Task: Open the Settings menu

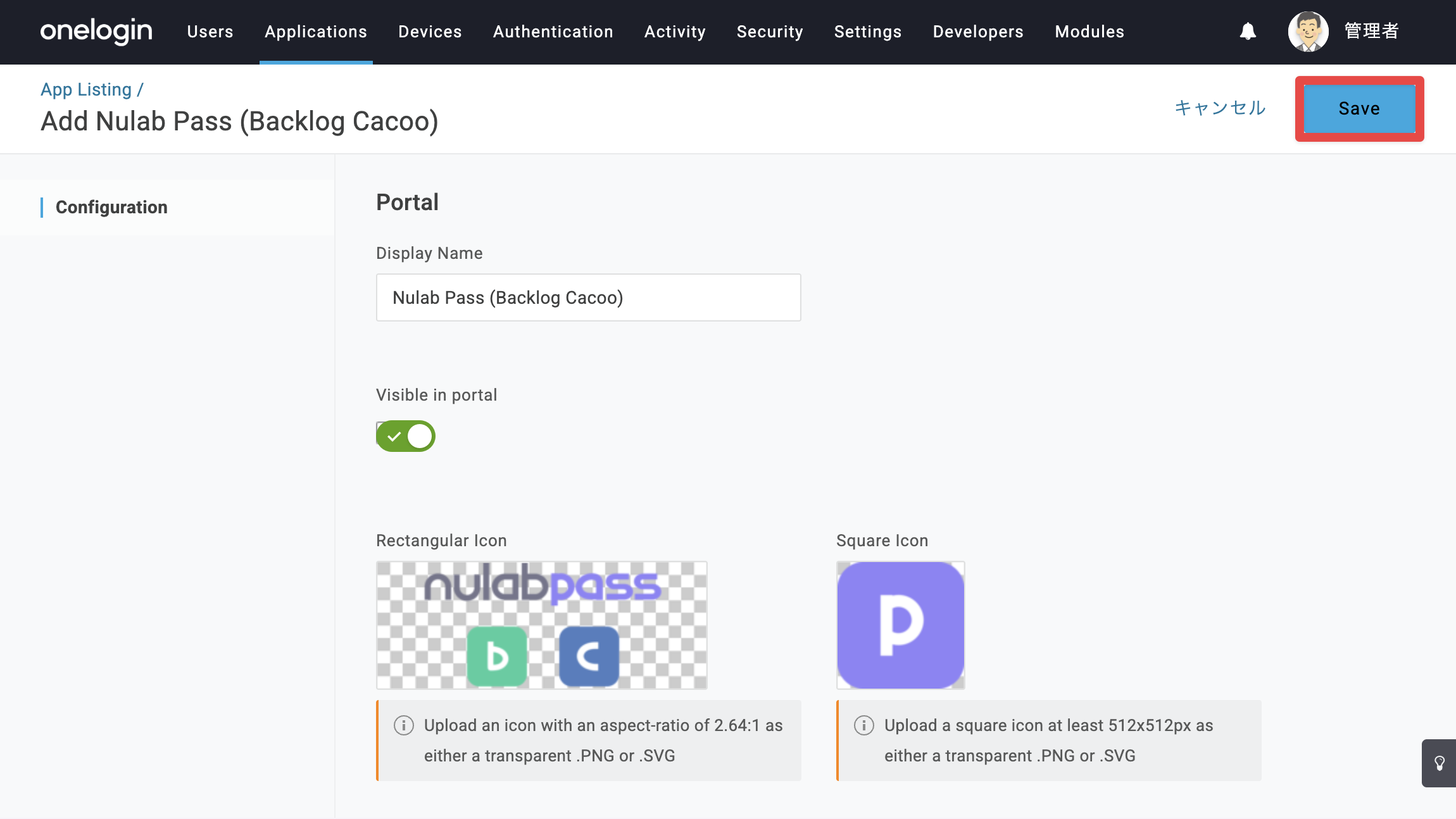Action: tap(868, 32)
